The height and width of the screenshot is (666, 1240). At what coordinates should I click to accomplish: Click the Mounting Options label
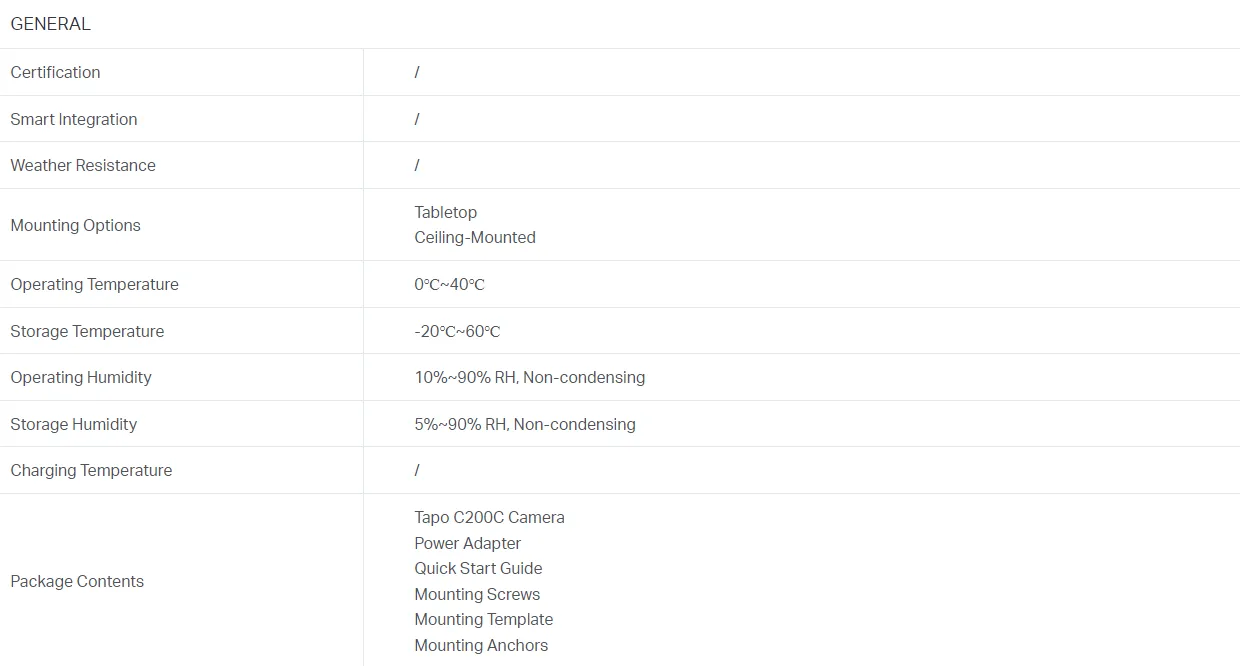pos(75,225)
